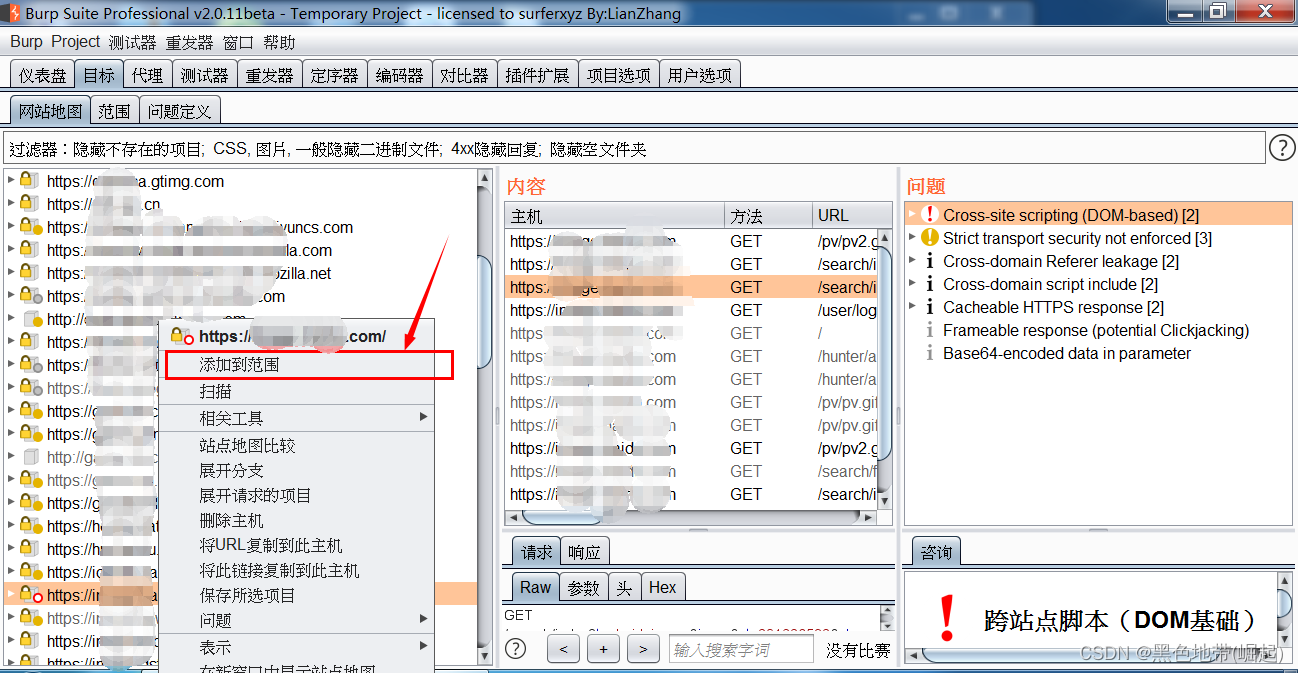Switch to the 编码器 tab
Image resolution: width=1298 pixels, height=673 pixels.
pyautogui.click(x=399, y=75)
